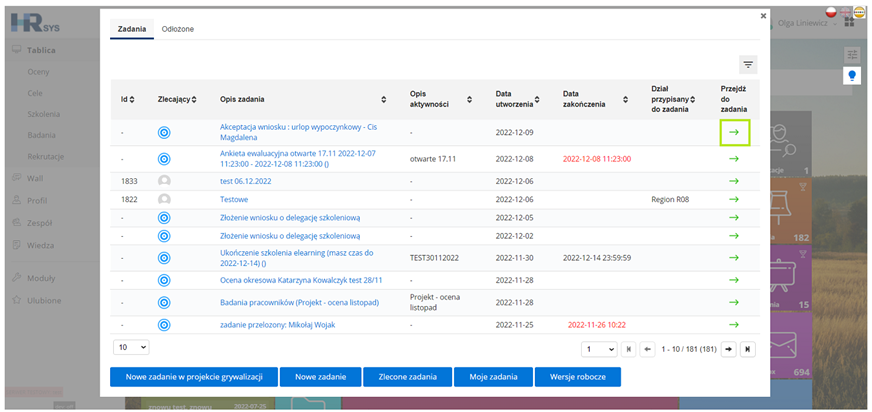Click the Wersje robocze button
The width and height of the screenshot is (872, 412).
578,377
